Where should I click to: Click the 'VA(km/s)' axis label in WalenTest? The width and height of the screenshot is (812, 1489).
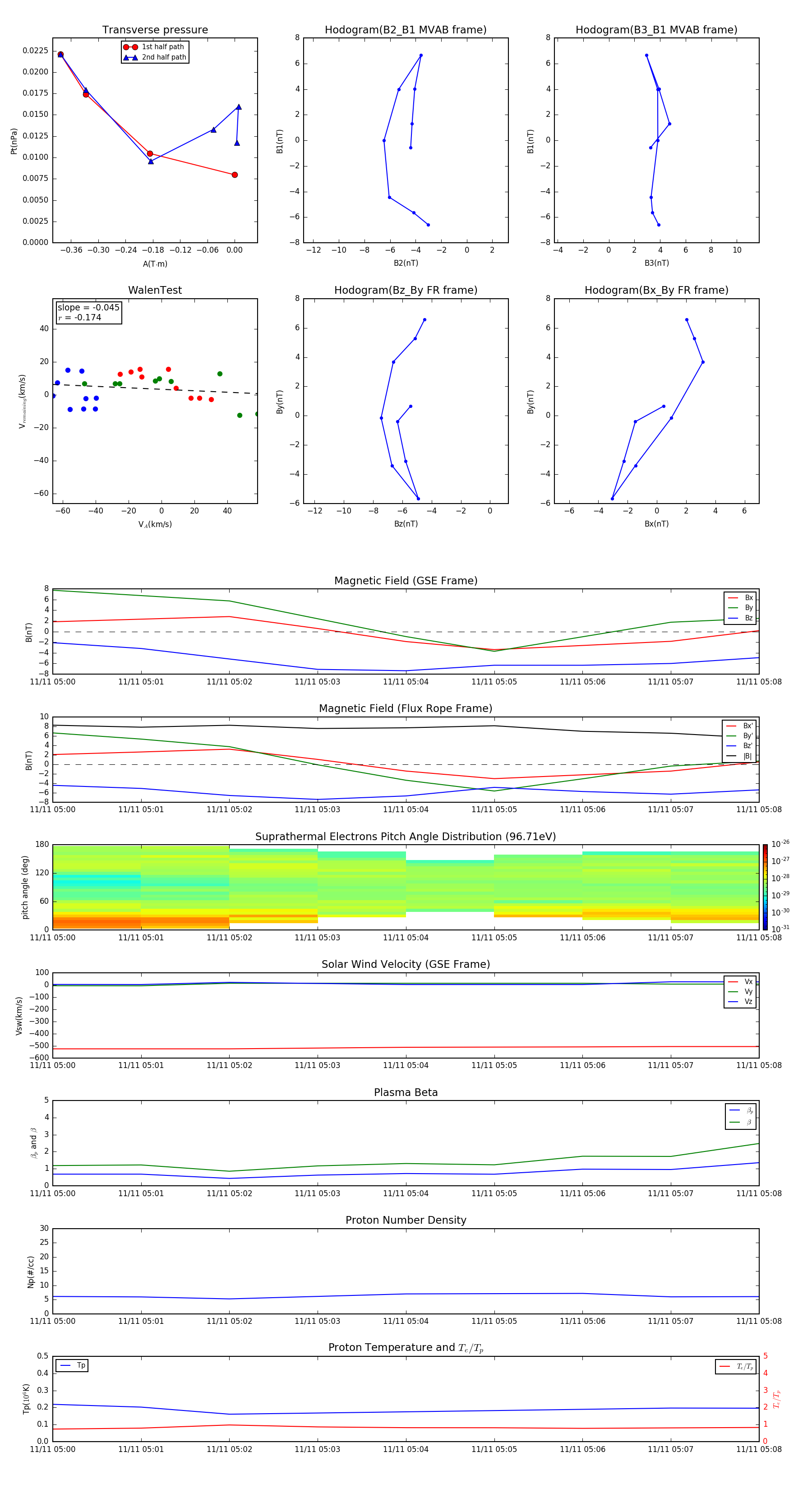click(x=155, y=525)
